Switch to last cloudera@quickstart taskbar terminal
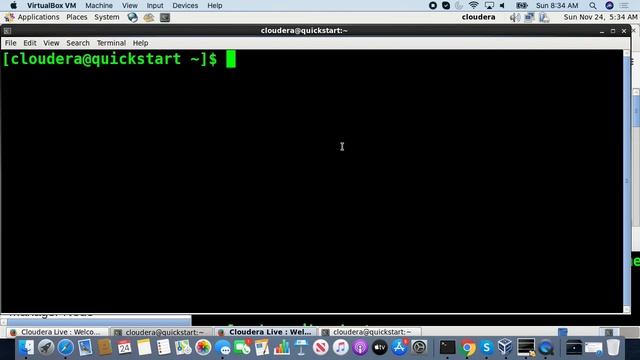Screen dimensions: 640x360 point(369,332)
